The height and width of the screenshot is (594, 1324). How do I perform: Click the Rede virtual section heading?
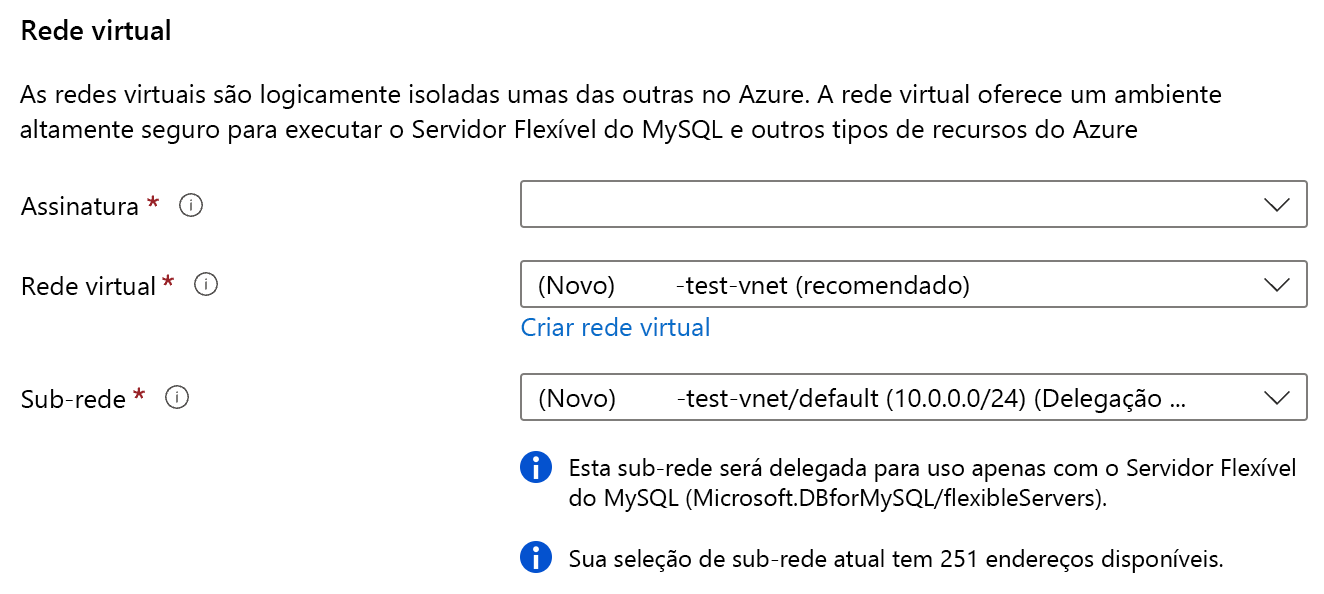tap(93, 30)
